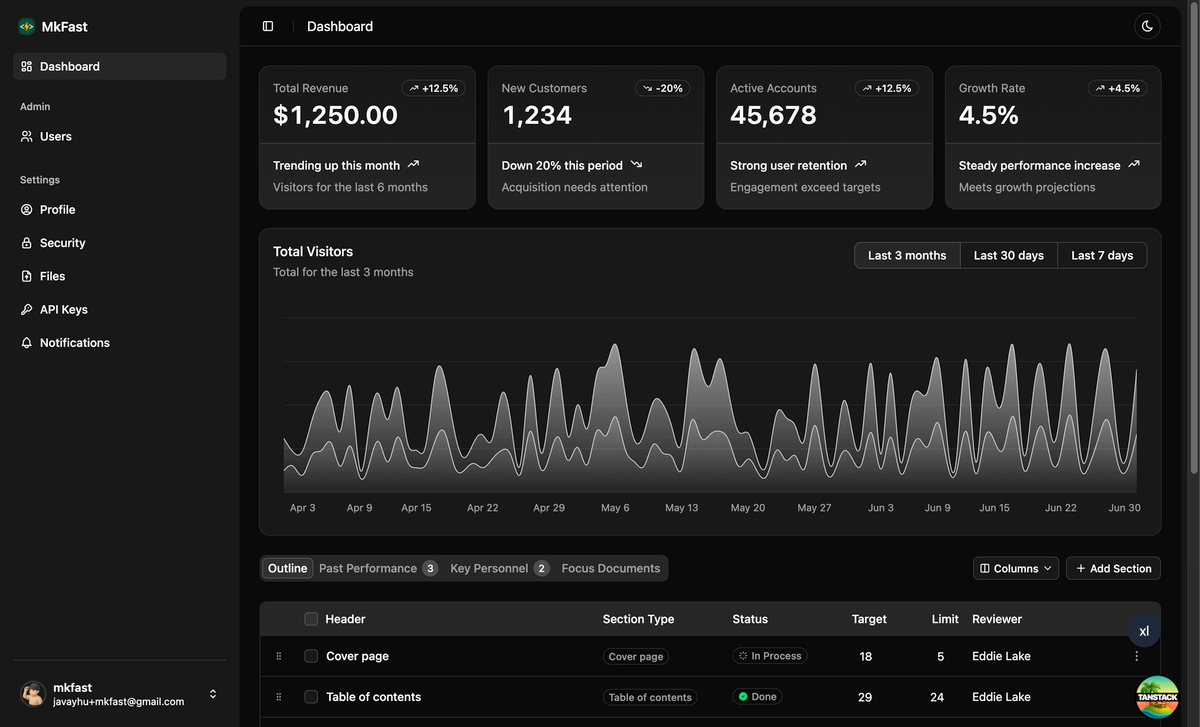Open Users from the sidebar

pos(56,137)
